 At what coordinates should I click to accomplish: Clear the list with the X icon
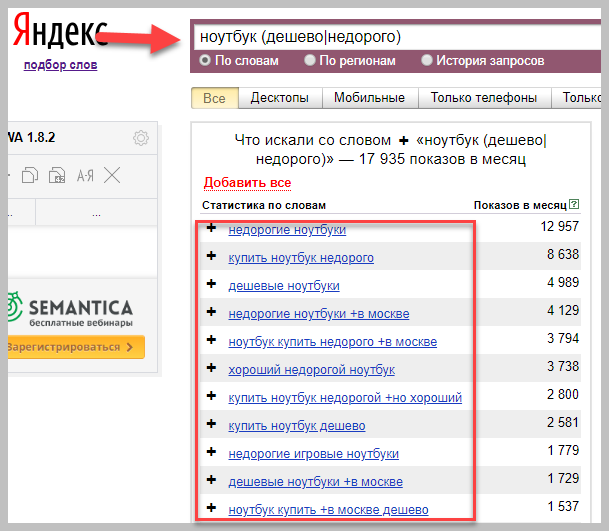[x=112, y=175]
